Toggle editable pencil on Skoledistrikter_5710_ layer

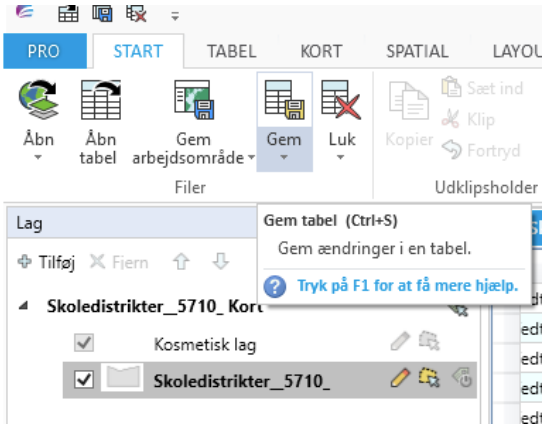[x=400, y=378]
